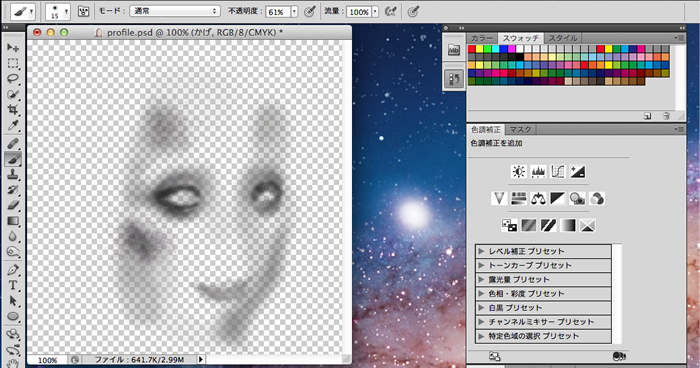Switch to the スタイル tab
Viewport: 700px width, 368px height.
(562, 38)
